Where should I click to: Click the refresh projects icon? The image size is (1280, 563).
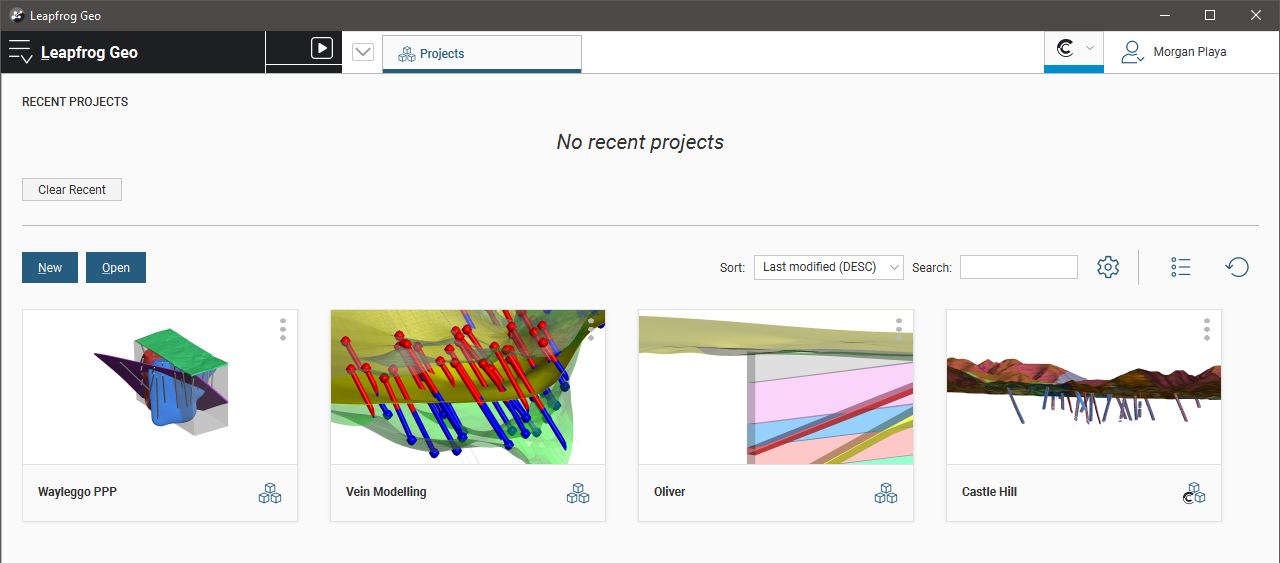tap(1237, 267)
